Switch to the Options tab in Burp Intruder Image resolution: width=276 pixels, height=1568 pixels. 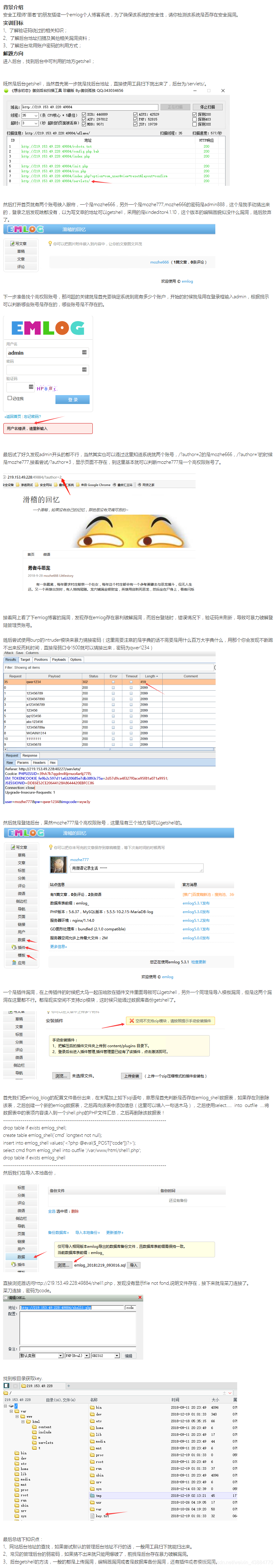pyautogui.click(x=75, y=659)
